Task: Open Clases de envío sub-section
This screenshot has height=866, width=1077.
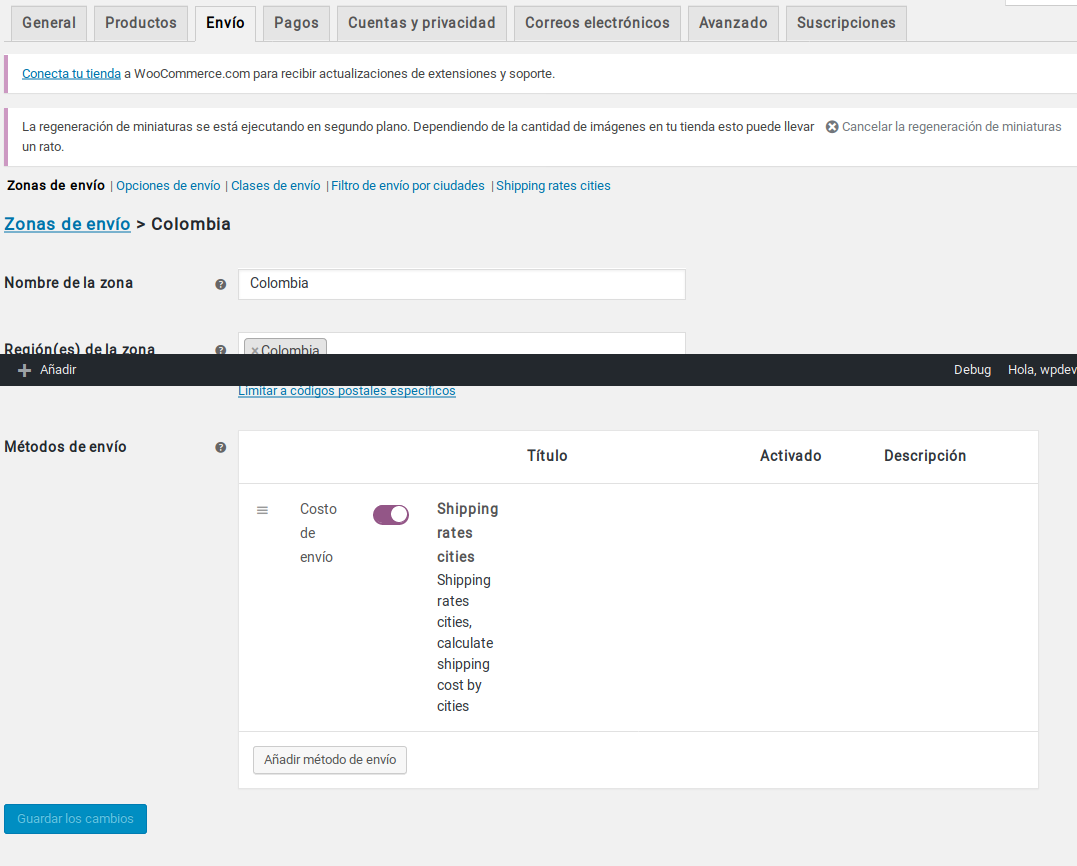Action: pos(275,186)
